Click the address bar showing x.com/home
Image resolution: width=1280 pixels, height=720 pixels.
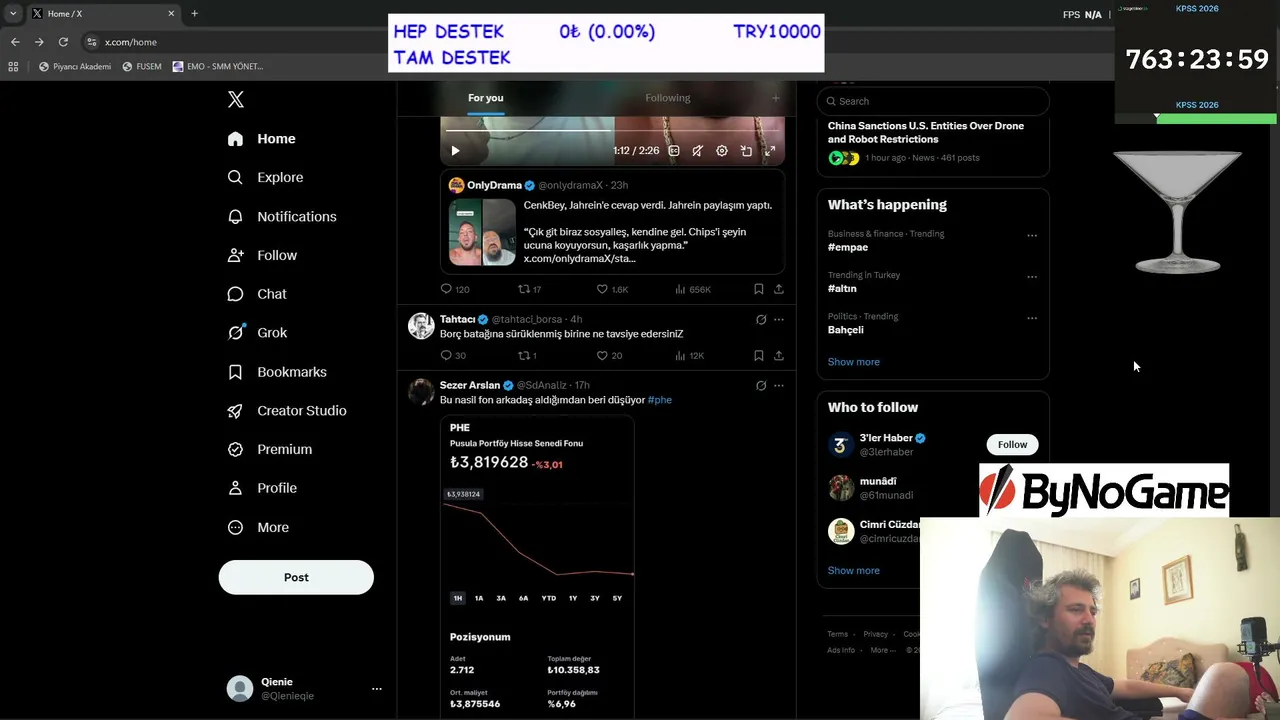[x=131, y=42]
